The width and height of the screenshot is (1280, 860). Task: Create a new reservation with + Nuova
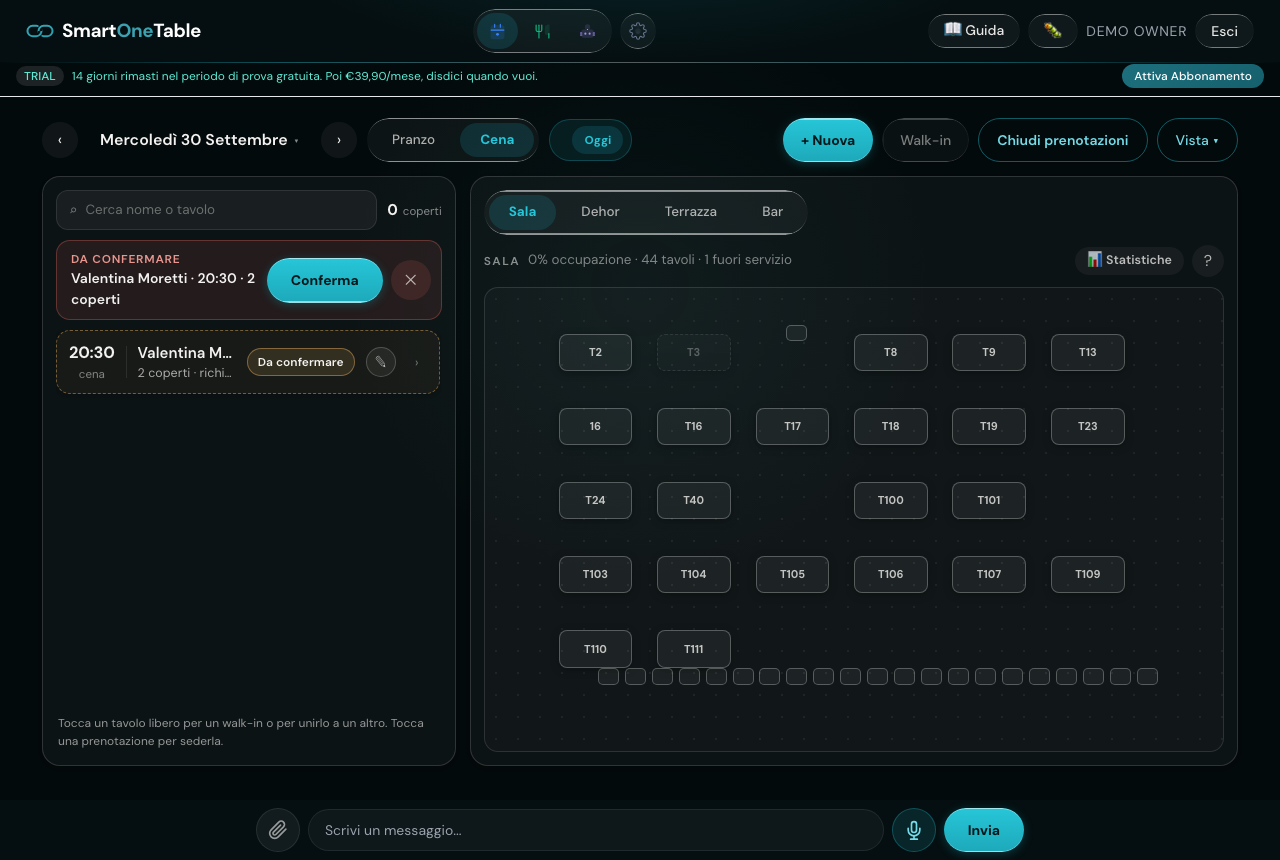[x=828, y=140]
